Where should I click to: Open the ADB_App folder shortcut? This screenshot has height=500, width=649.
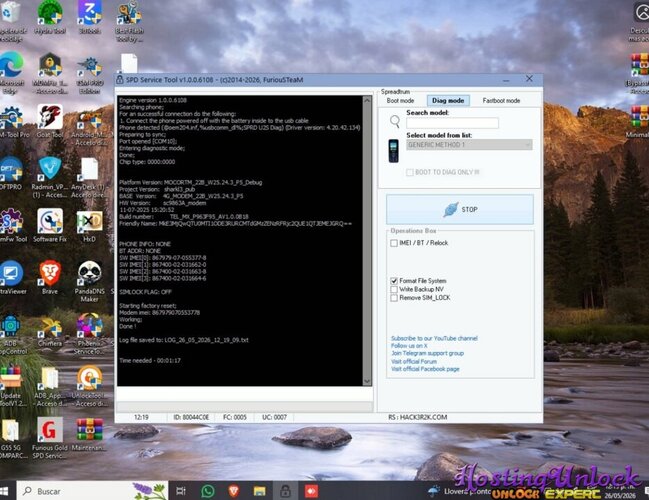tap(50, 386)
